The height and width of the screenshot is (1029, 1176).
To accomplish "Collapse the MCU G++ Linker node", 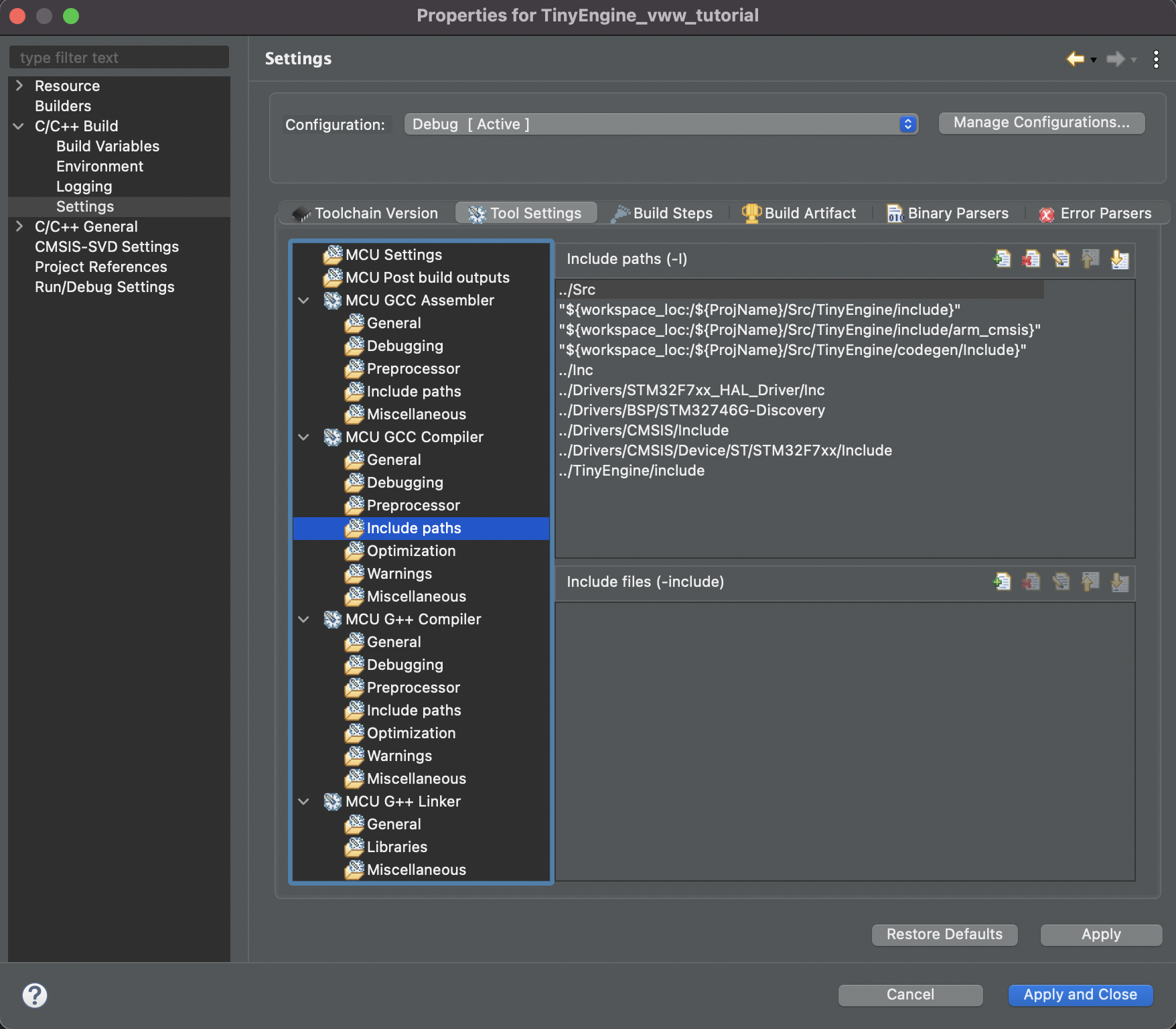I will 303,801.
